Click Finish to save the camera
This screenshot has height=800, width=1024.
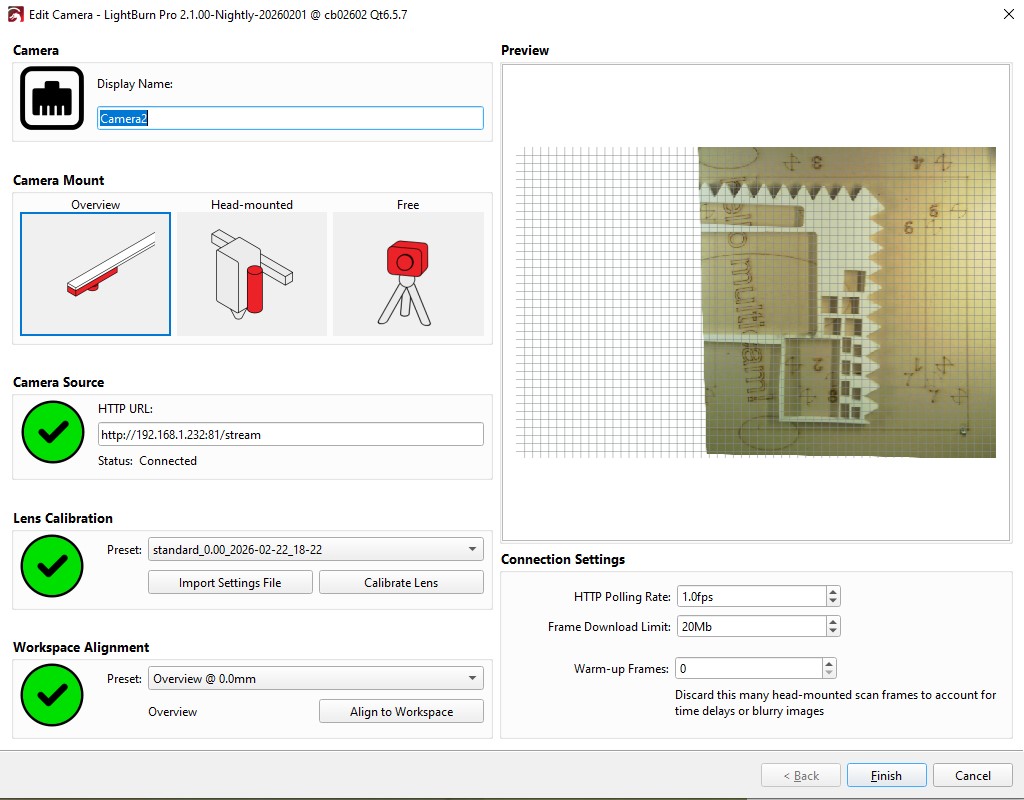tap(886, 776)
